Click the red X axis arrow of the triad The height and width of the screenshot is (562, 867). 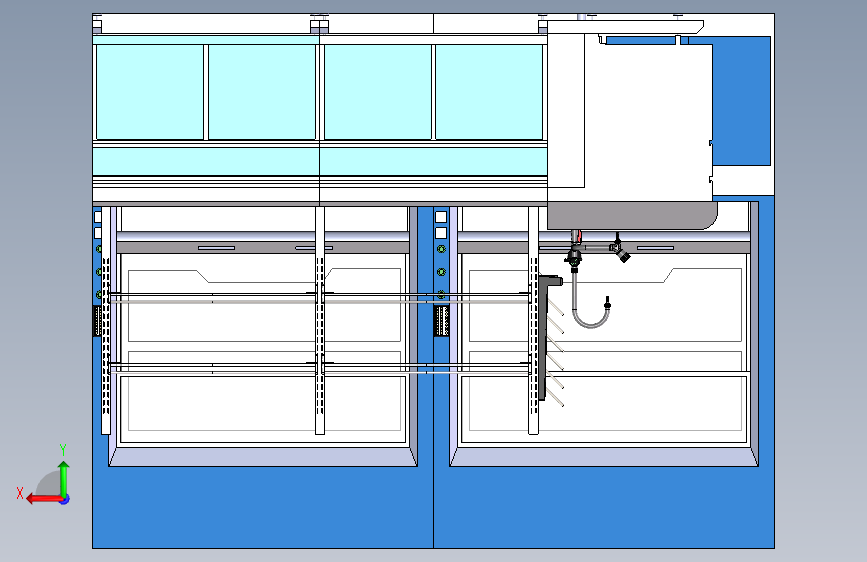[x=44, y=499]
